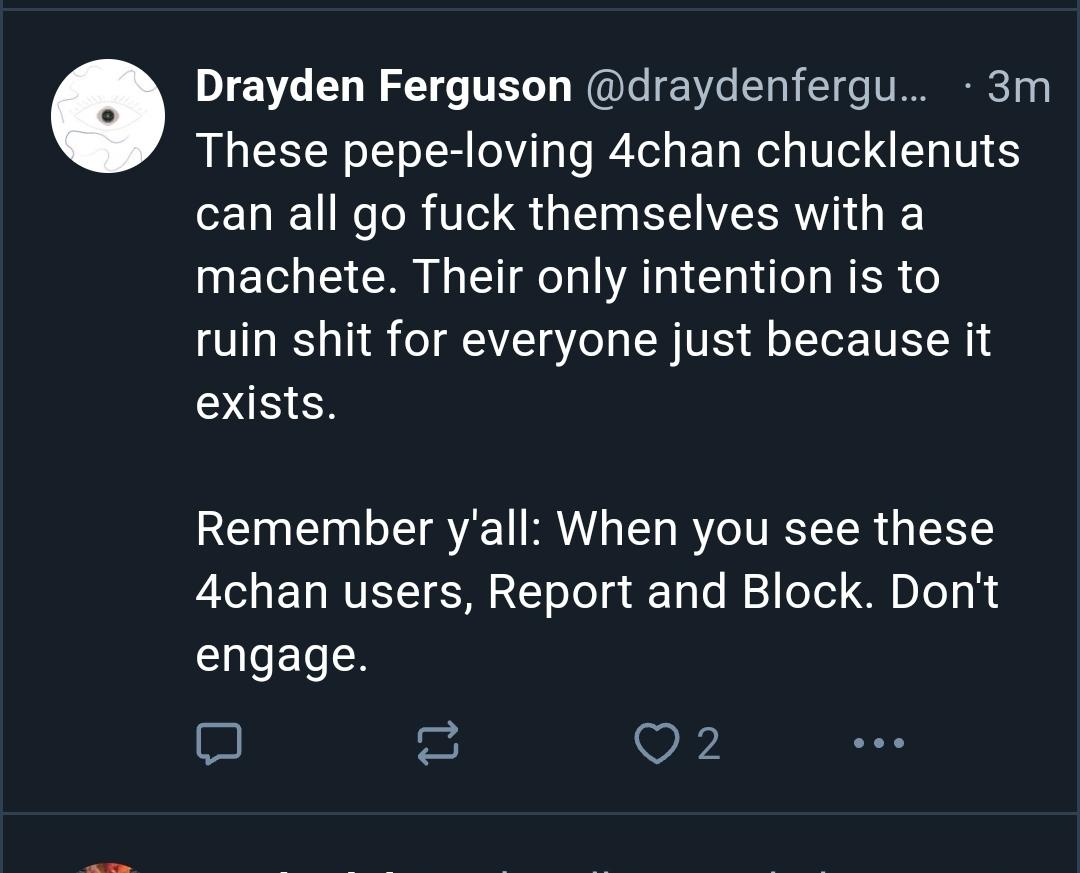
Task: Tap the partially visible avatar below
Action: 108,866
